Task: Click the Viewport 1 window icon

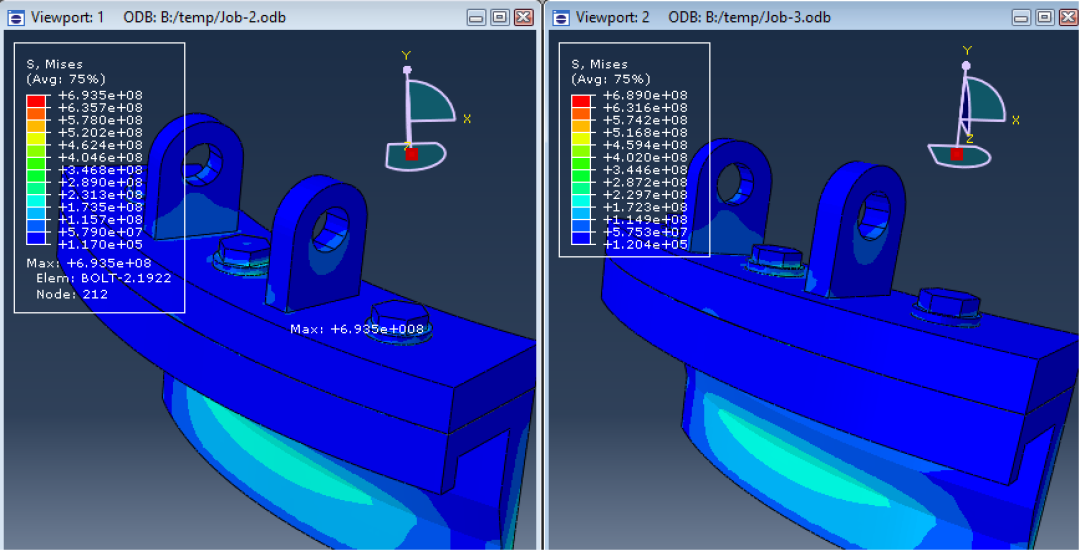Action: tap(16, 17)
